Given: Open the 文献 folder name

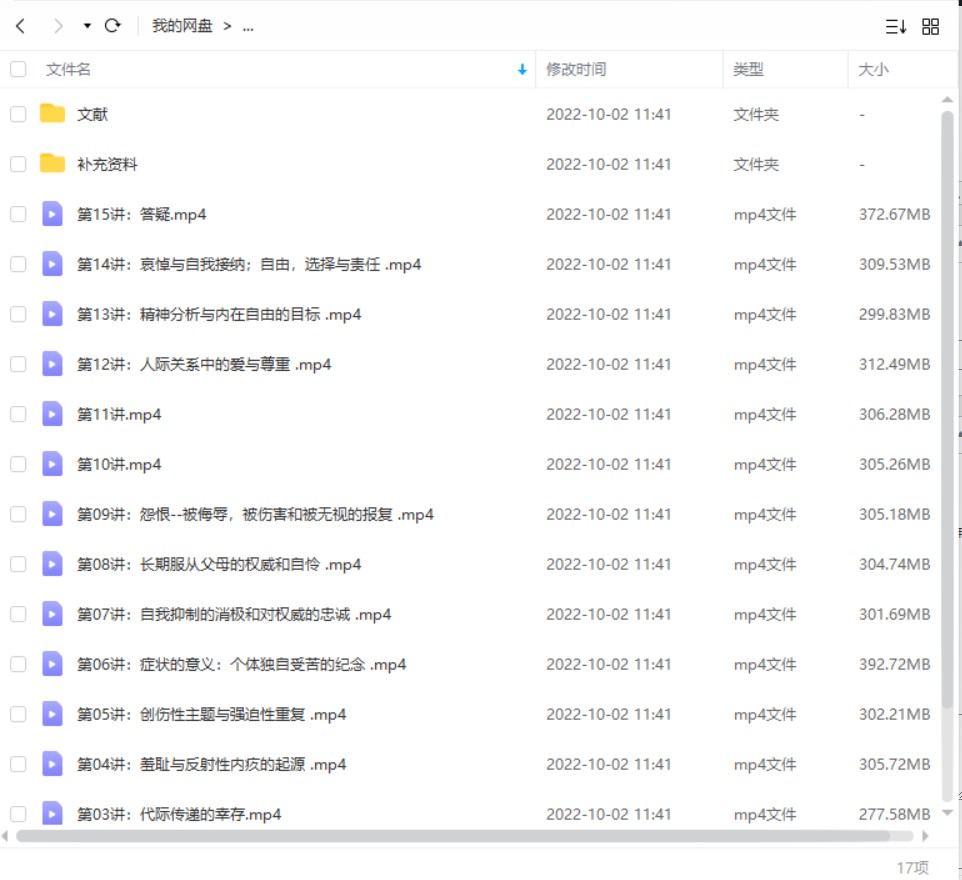Looking at the screenshot, I should click(92, 114).
